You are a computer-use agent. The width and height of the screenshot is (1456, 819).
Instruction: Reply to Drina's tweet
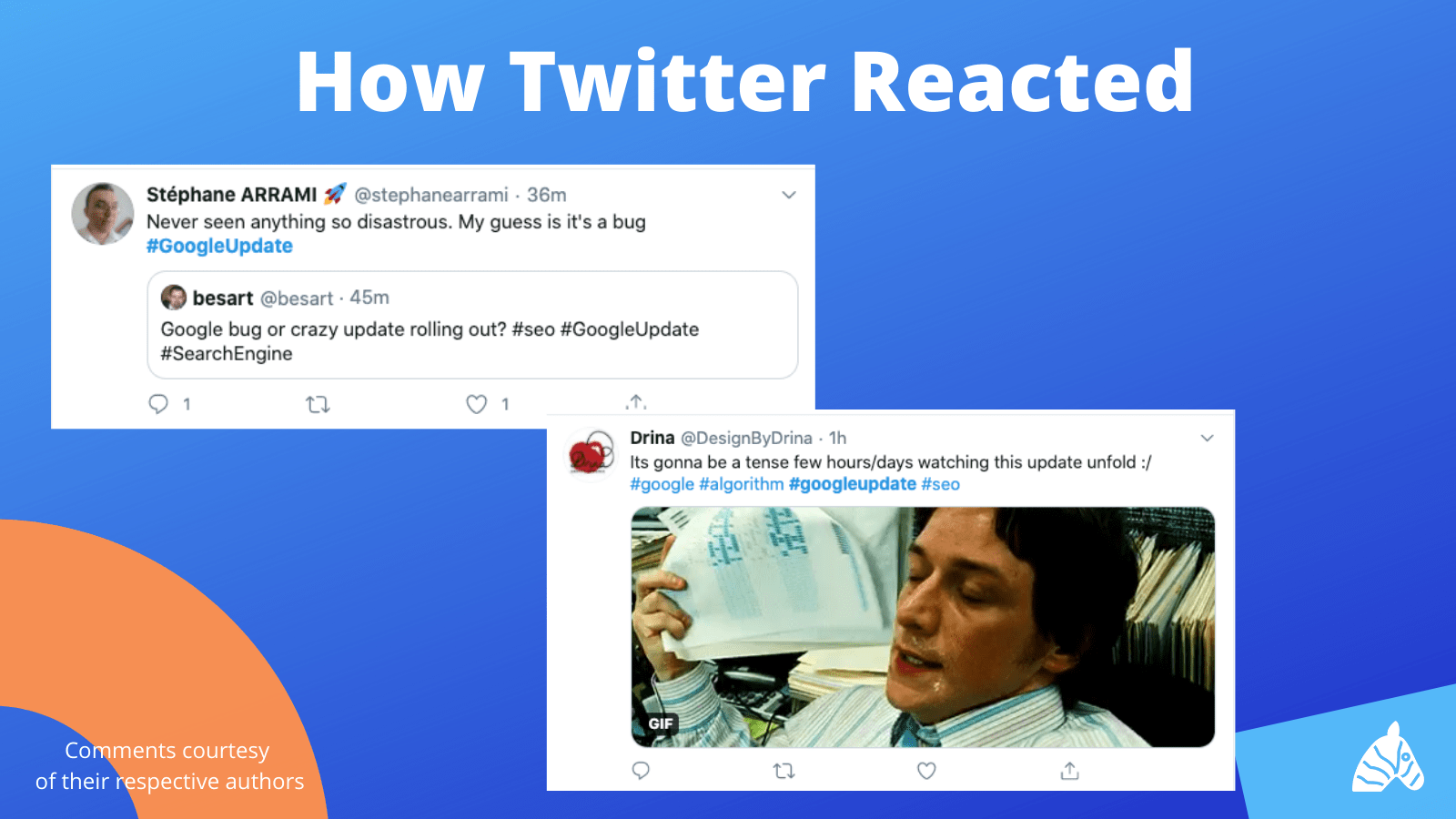click(x=641, y=771)
